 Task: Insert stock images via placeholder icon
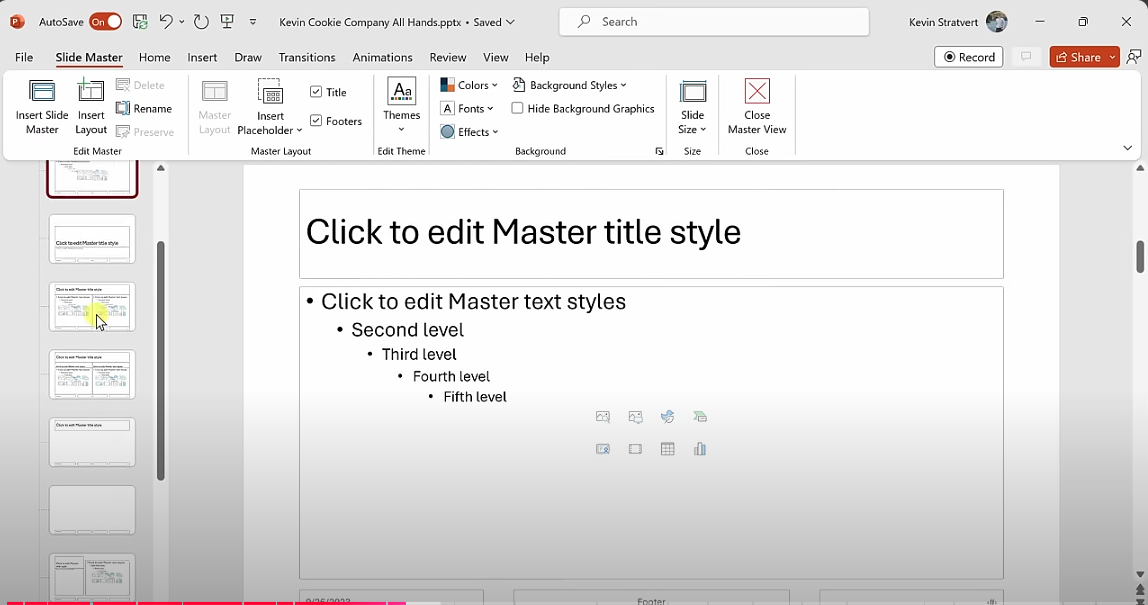click(x=603, y=417)
